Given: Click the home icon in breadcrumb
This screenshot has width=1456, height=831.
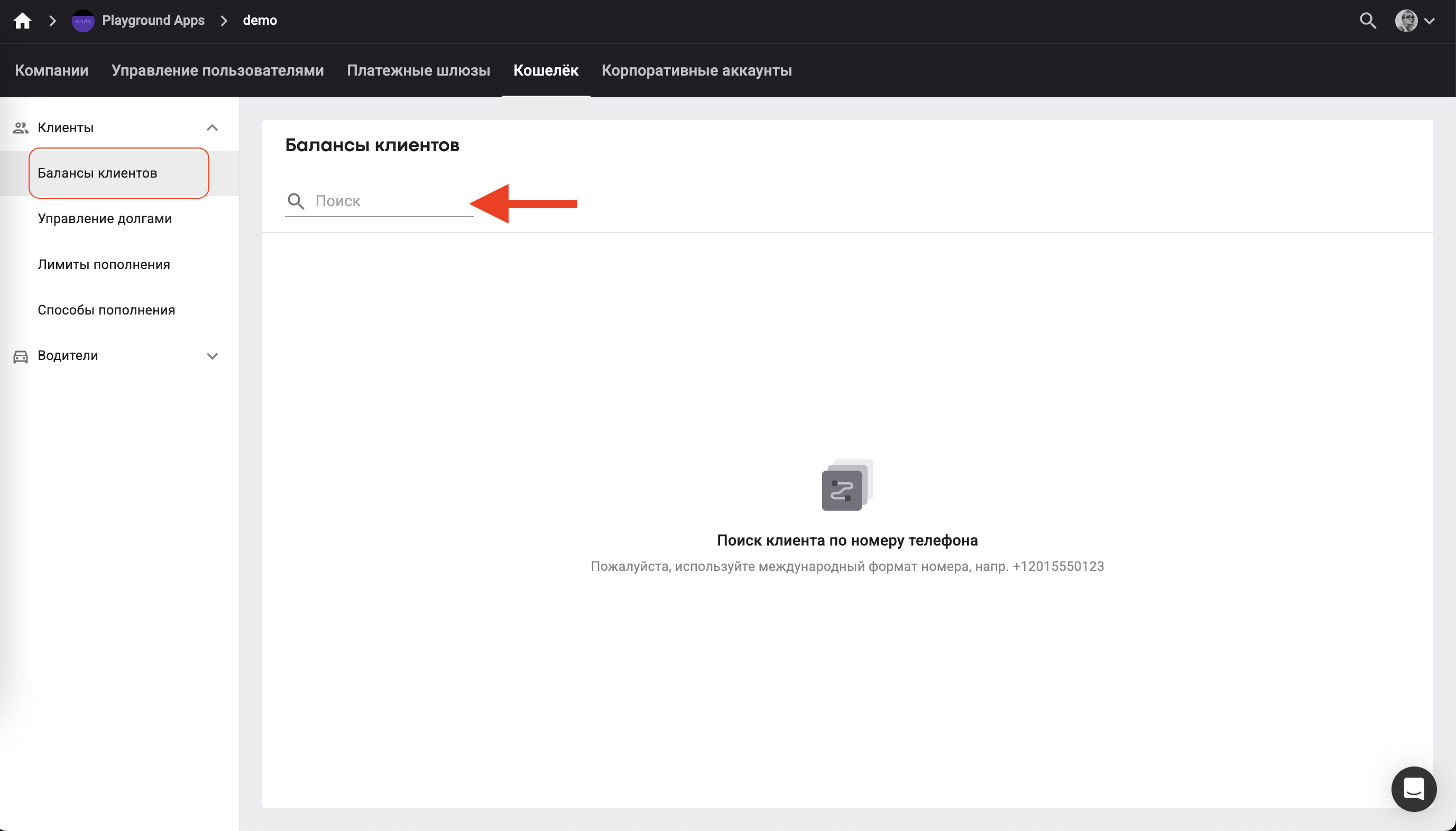Looking at the screenshot, I should [22, 21].
